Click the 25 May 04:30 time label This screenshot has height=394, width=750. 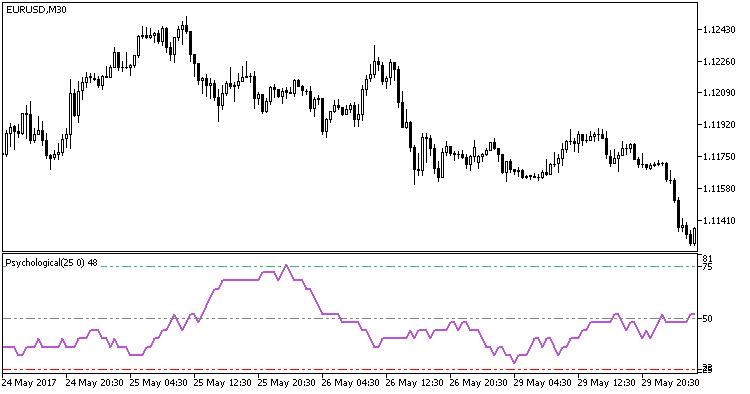(158, 383)
